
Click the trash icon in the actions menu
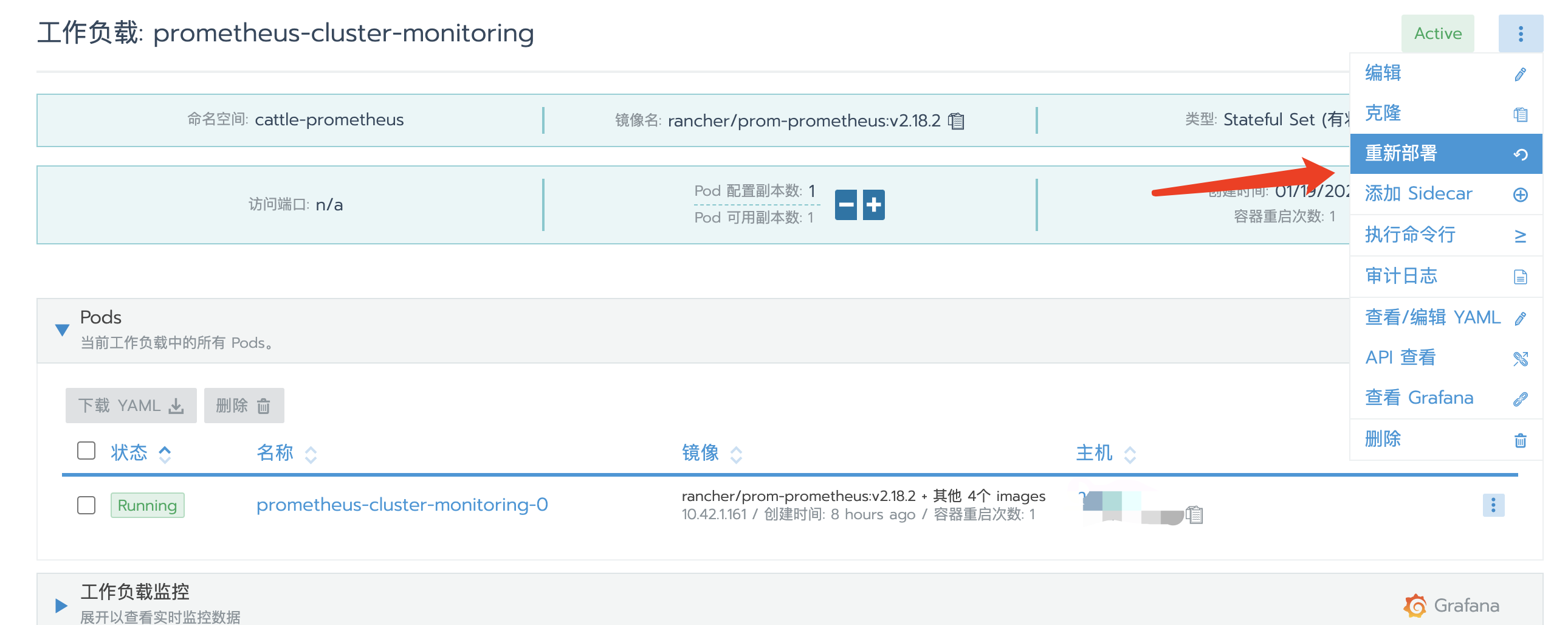point(1520,440)
